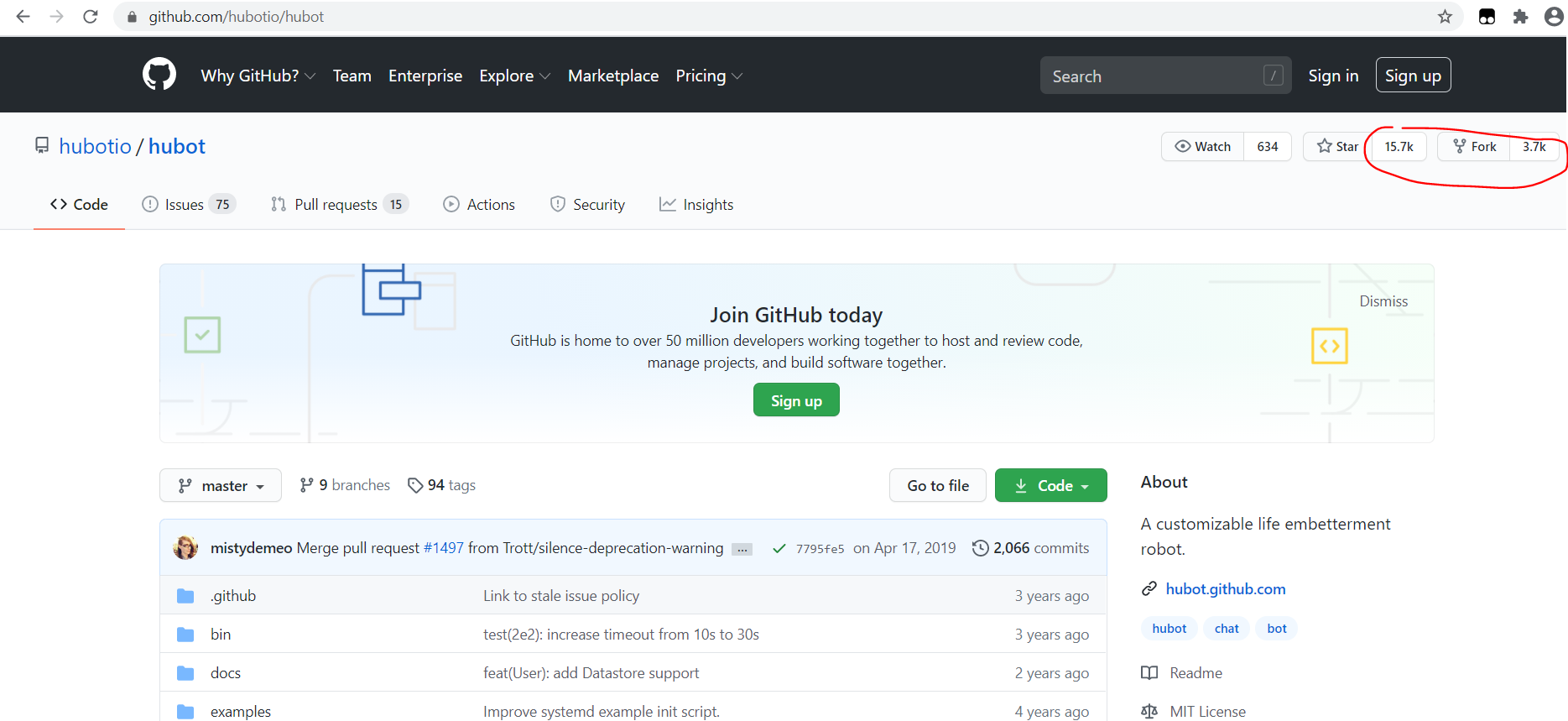Fork the hubot repository
The width and height of the screenshot is (1568, 721).
(x=1474, y=146)
